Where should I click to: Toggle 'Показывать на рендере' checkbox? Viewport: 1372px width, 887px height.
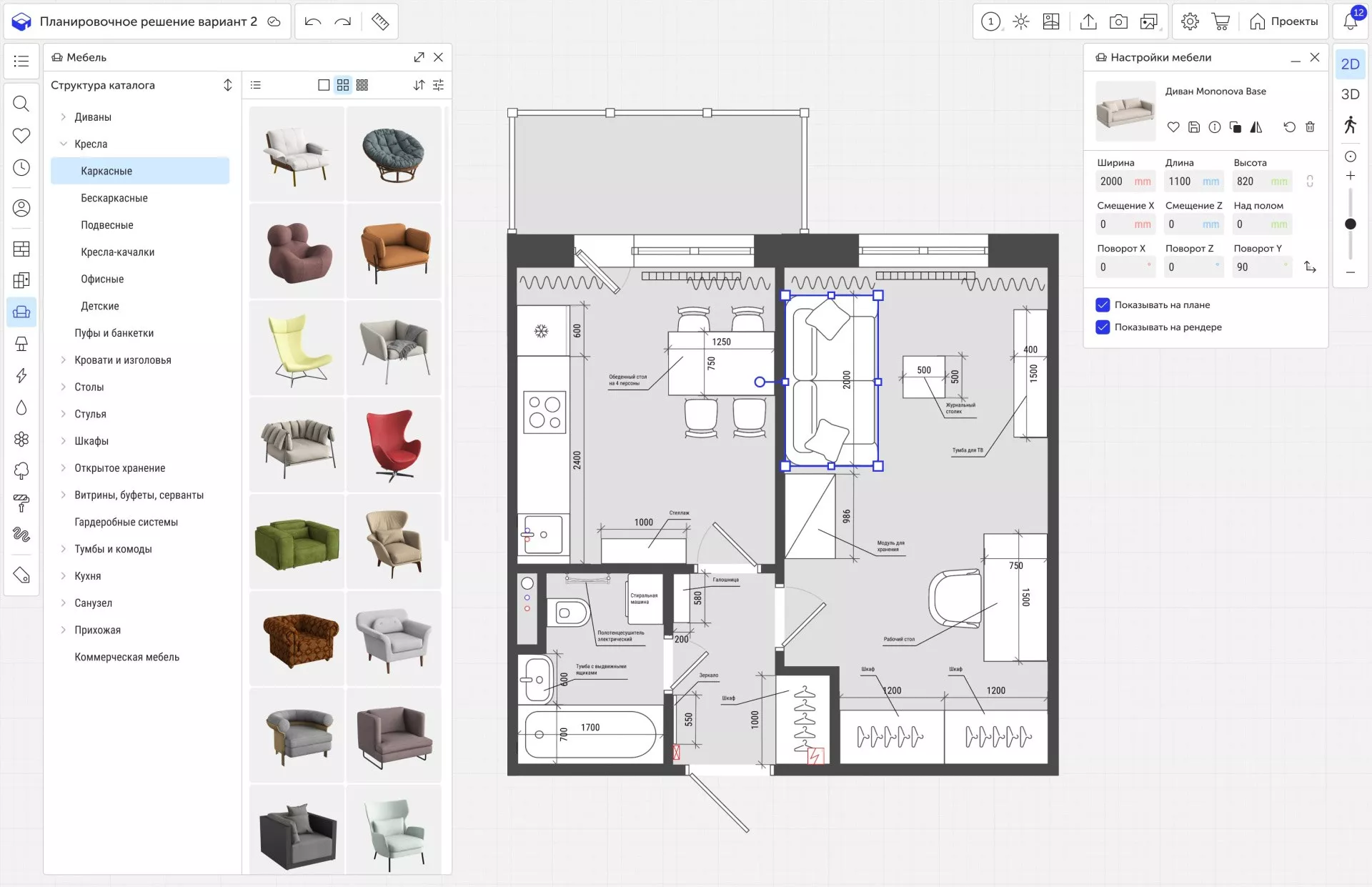[x=1103, y=327]
